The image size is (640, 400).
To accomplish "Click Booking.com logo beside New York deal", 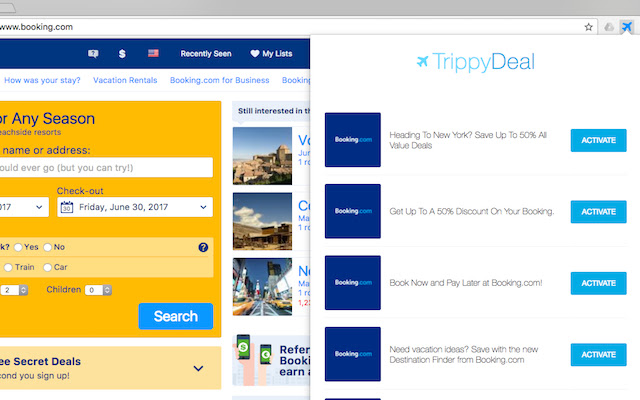I will click(353, 140).
